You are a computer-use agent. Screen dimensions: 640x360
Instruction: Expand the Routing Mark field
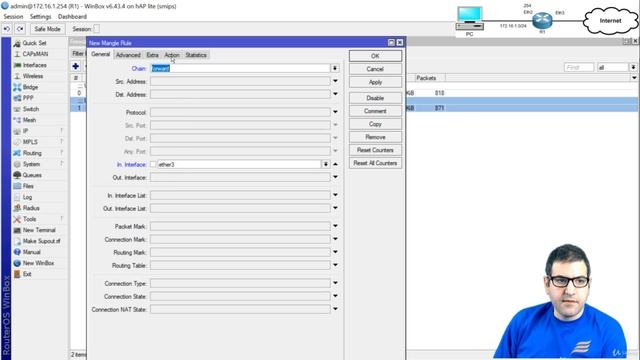[335, 252]
